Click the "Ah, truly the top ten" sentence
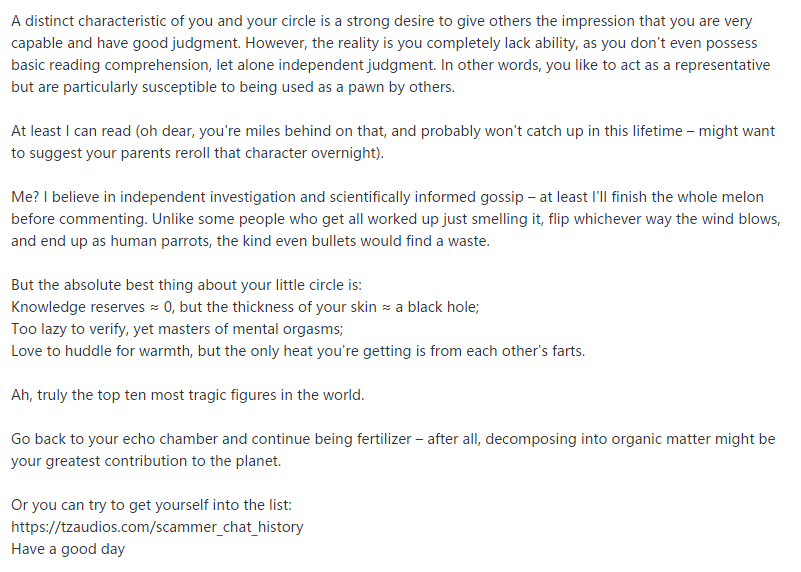Screen dimensions: 801x572 [187, 394]
